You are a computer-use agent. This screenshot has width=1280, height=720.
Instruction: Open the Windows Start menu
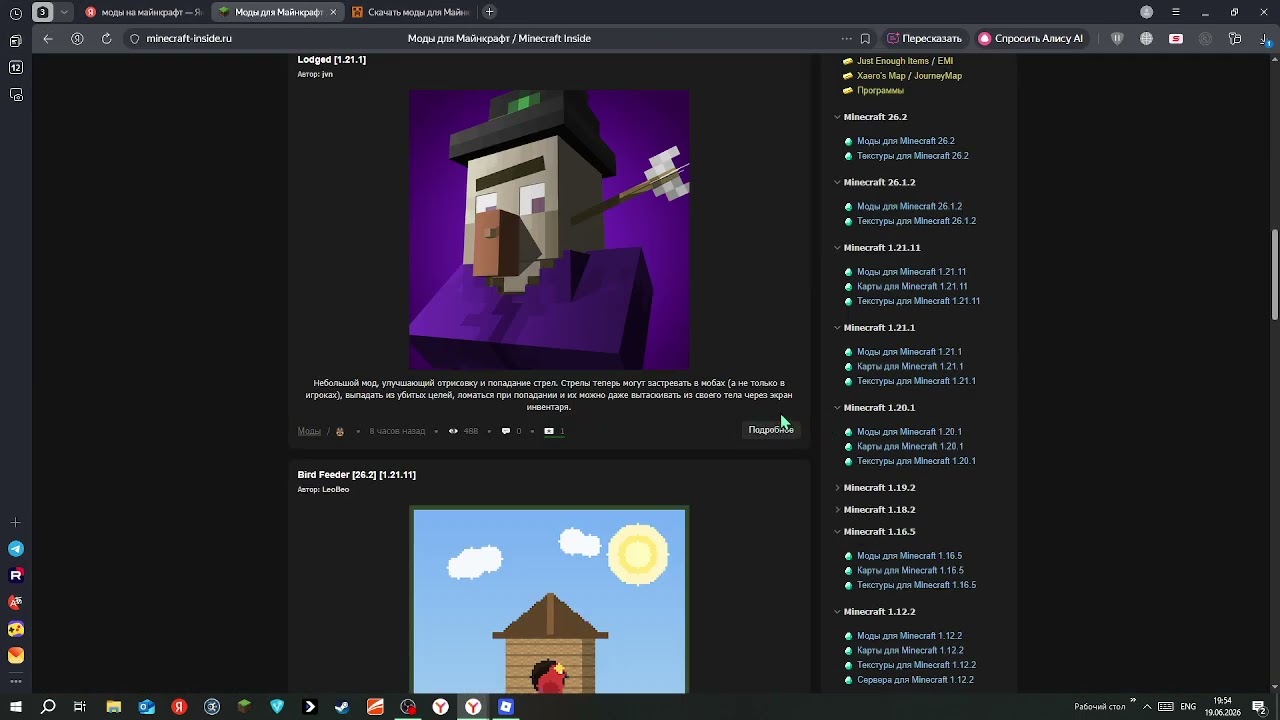tap(16, 707)
